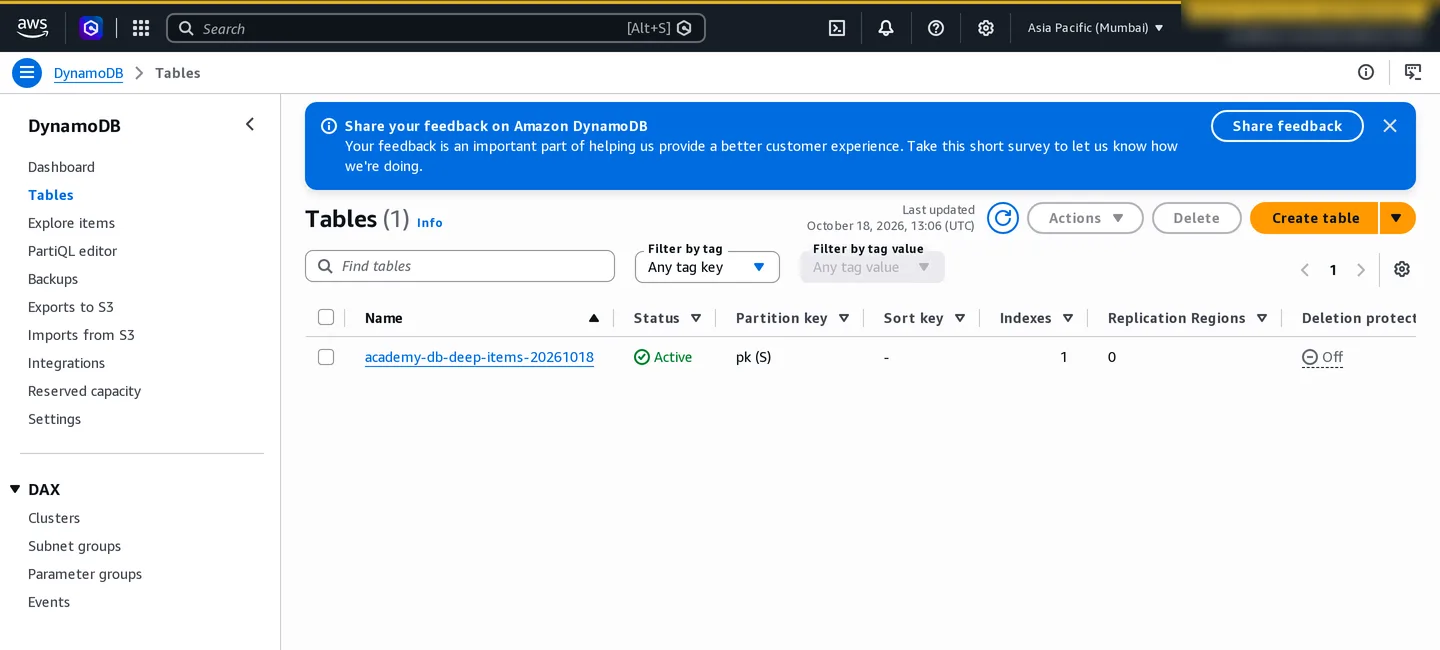Image resolution: width=1440 pixels, height=650 pixels.
Task: Open Settings in the sidebar
Action: [x=54, y=419]
